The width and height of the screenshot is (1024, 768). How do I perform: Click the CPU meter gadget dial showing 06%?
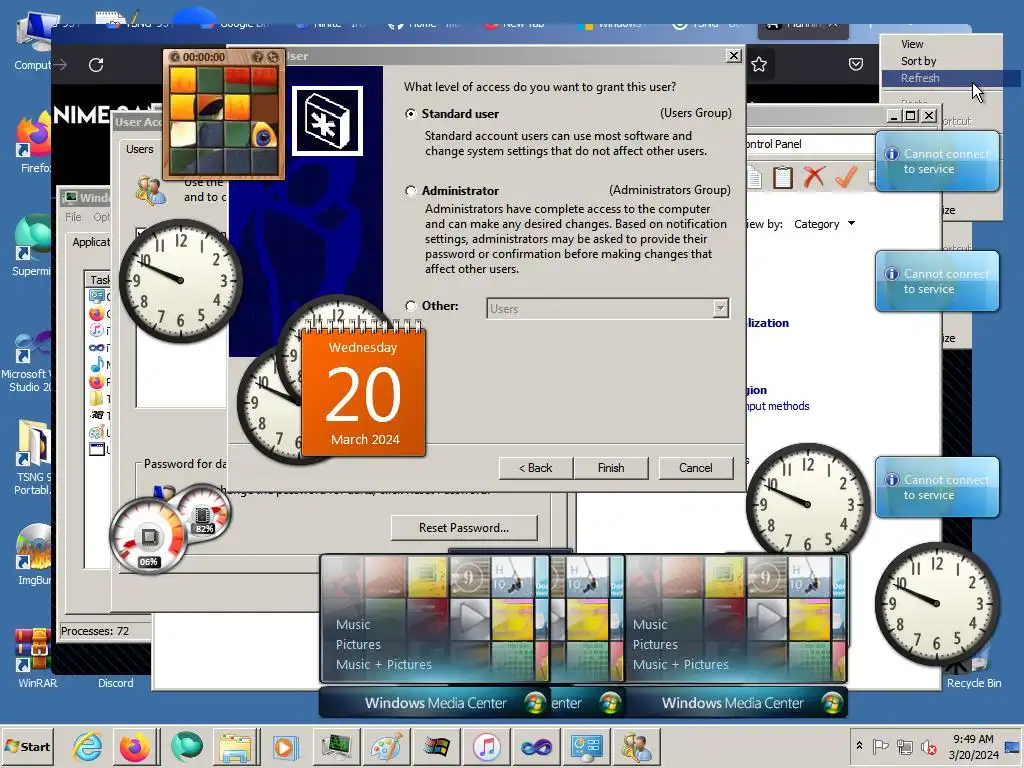click(x=148, y=537)
